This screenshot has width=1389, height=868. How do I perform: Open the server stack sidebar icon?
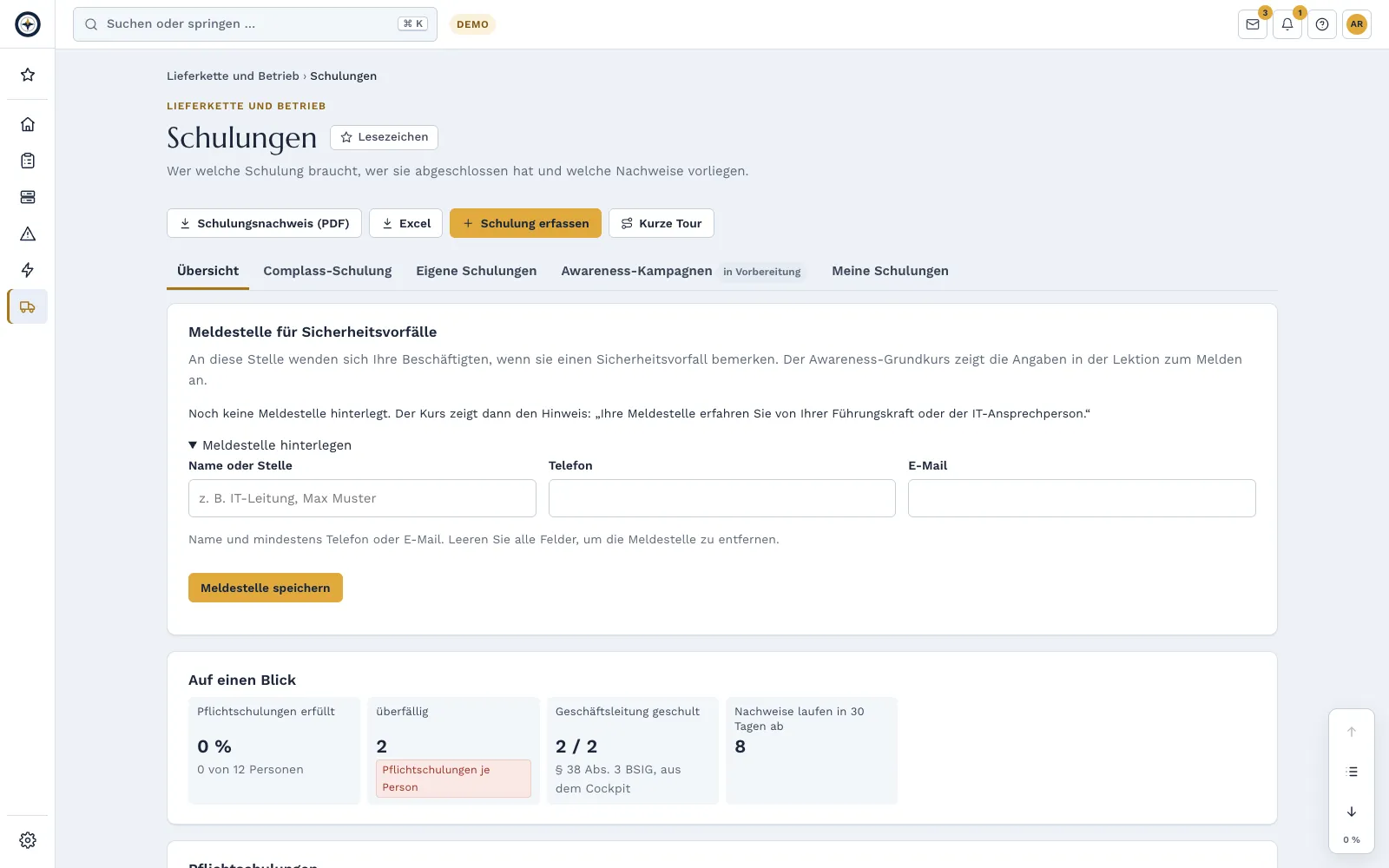point(28,197)
